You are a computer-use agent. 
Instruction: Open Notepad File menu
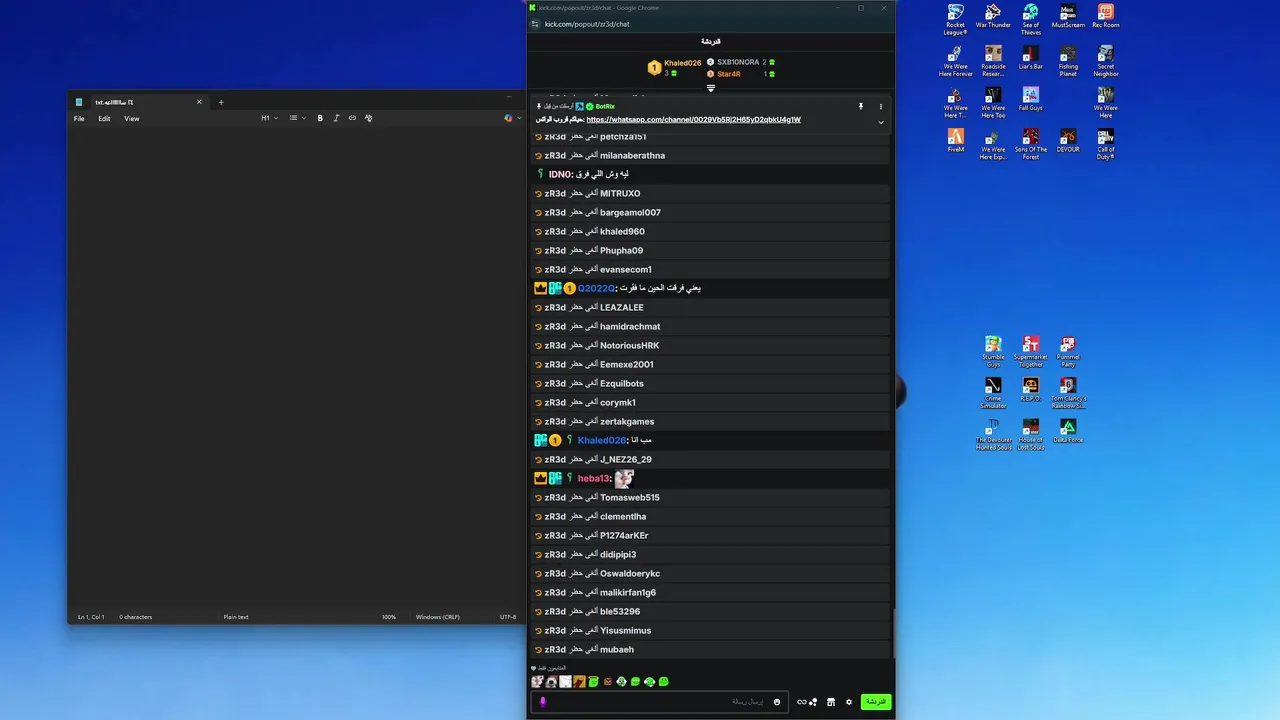(79, 118)
